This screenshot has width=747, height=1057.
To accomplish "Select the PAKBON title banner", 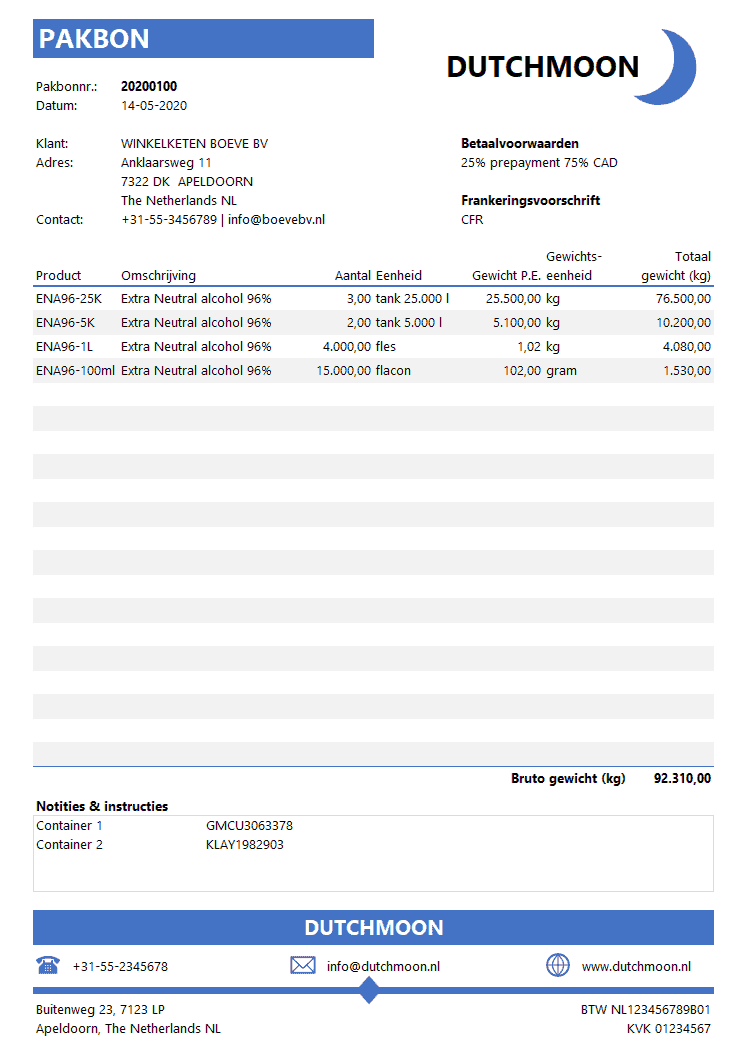I will pyautogui.click(x=204, y=39).
